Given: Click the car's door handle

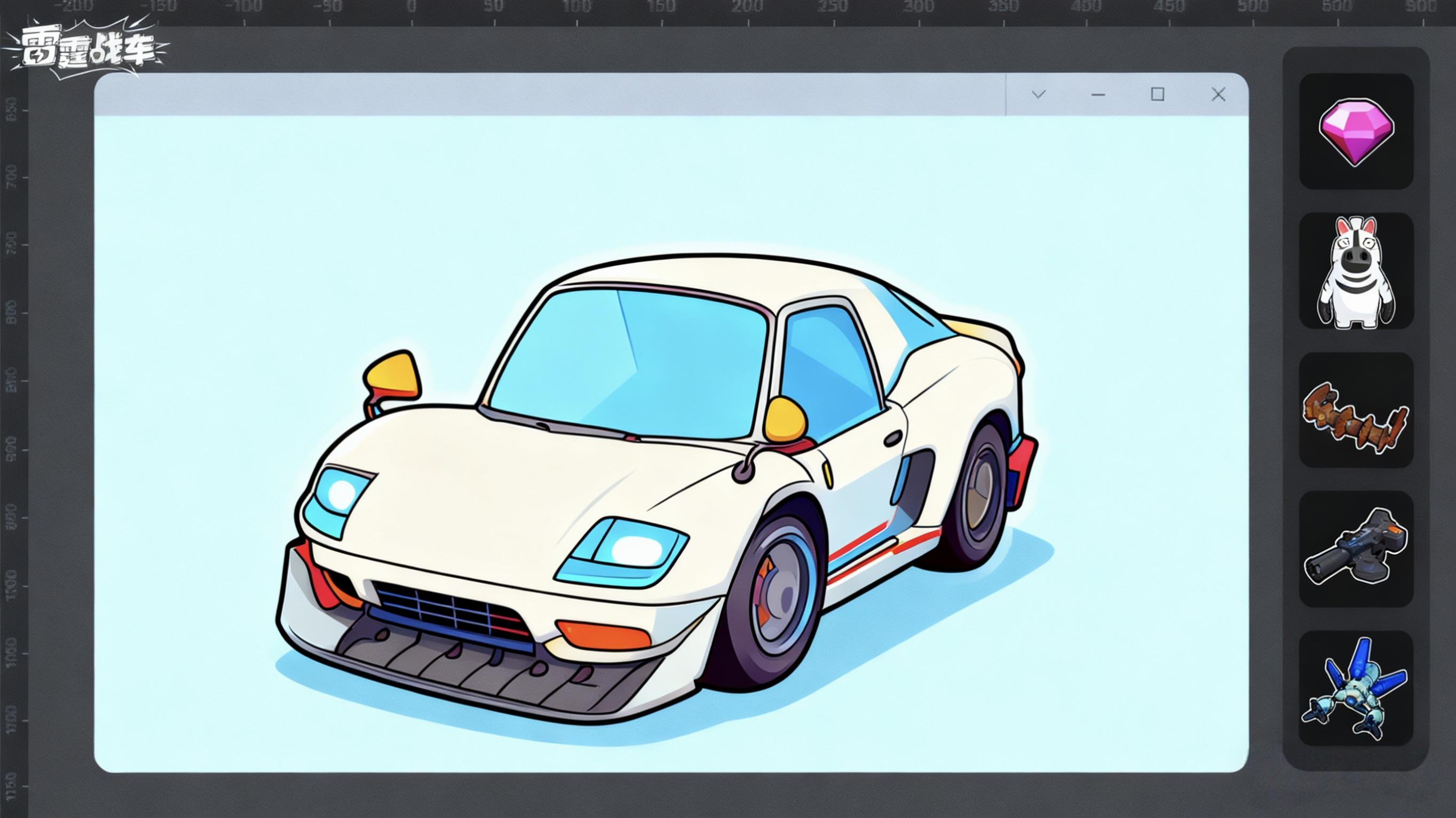Looking at the screenshot, I should point(893,438).
